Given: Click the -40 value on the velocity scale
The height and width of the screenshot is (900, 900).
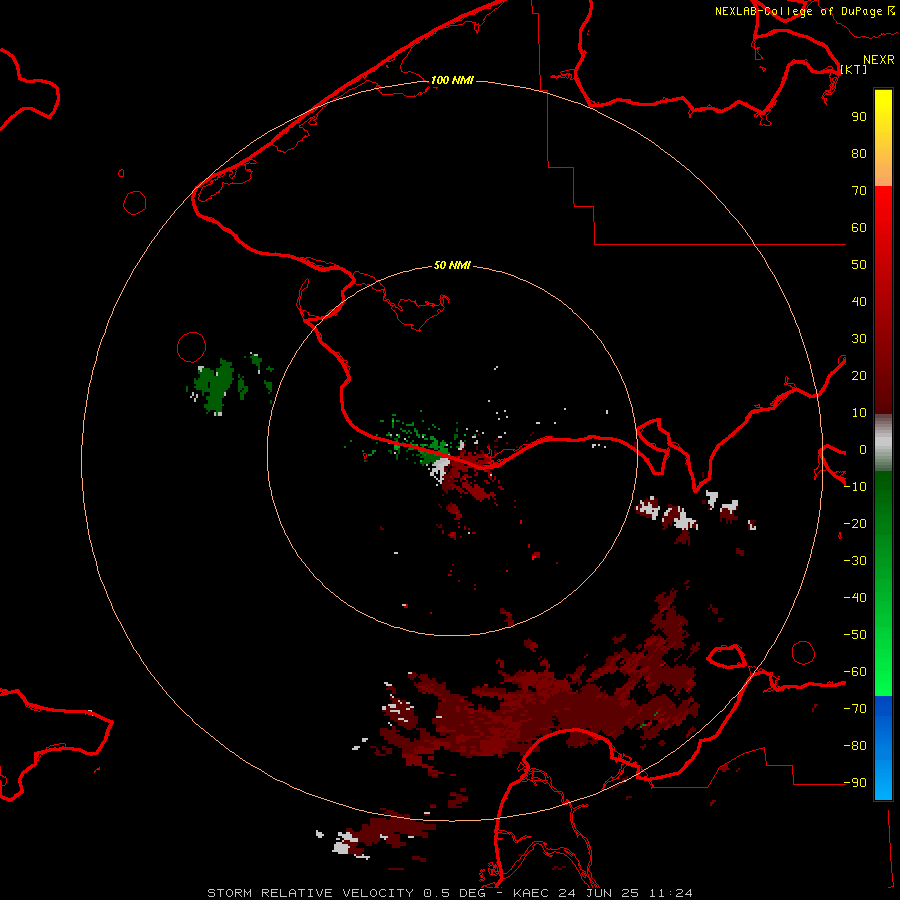Looking at the screenshot, I should 855,598.
